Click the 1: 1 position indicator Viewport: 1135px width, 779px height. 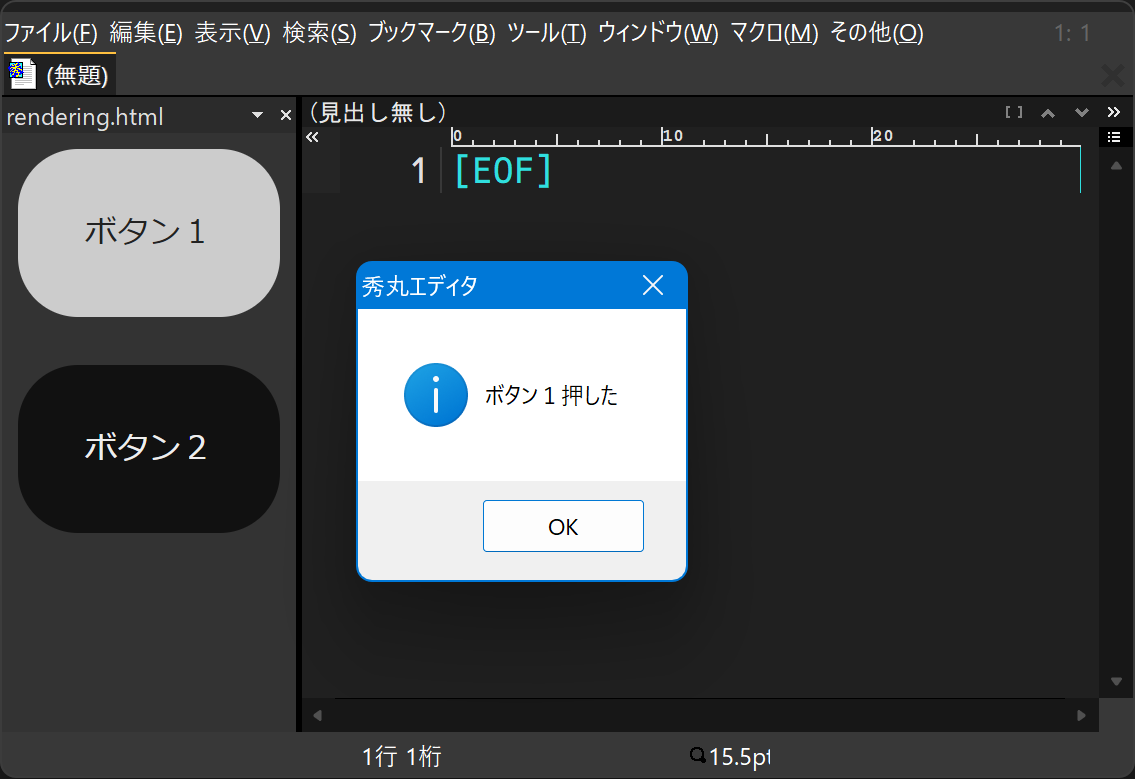click(1072, 33)
